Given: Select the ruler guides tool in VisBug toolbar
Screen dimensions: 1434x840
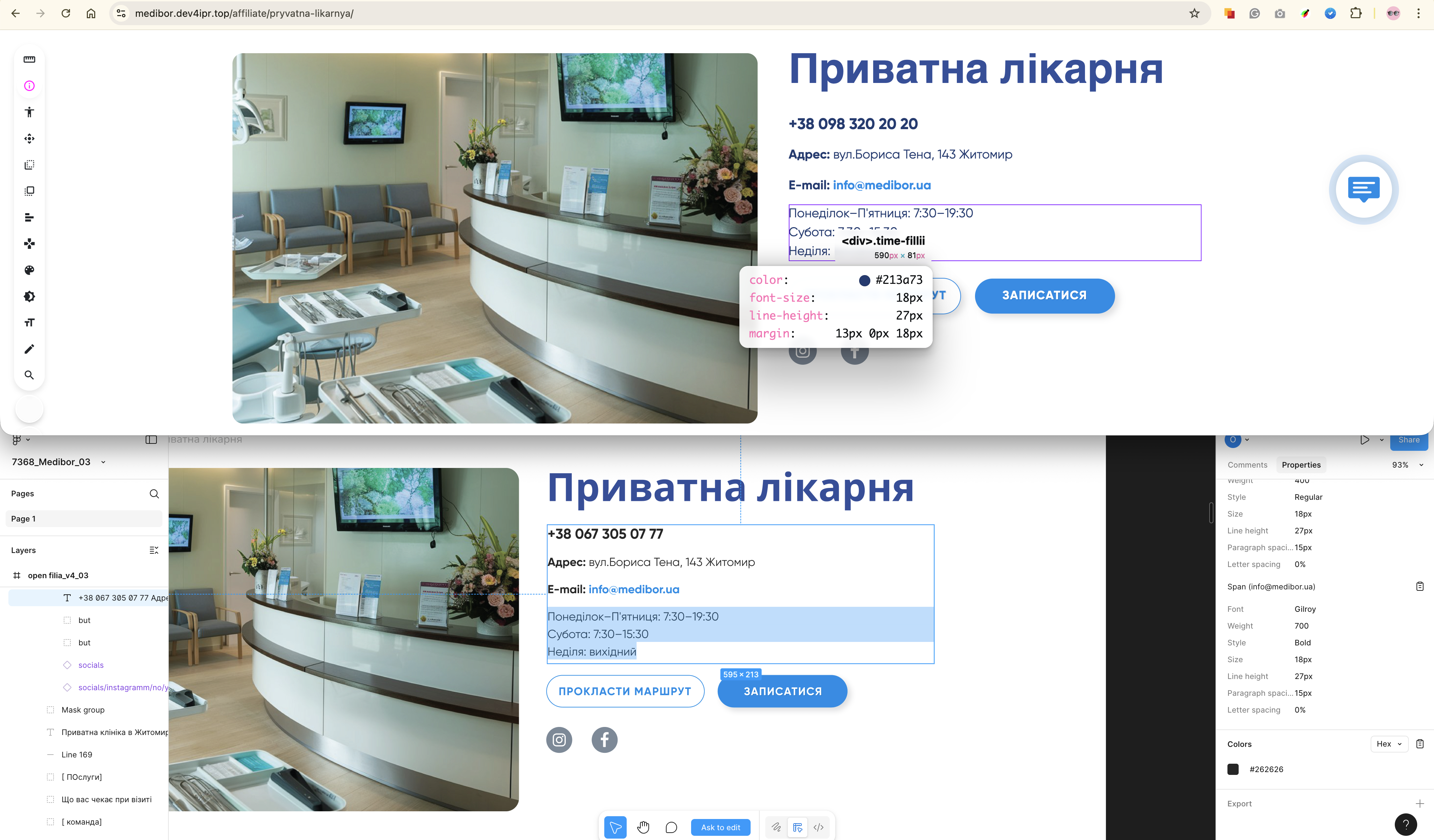Looking at the screenshot, I should point(29,59).
